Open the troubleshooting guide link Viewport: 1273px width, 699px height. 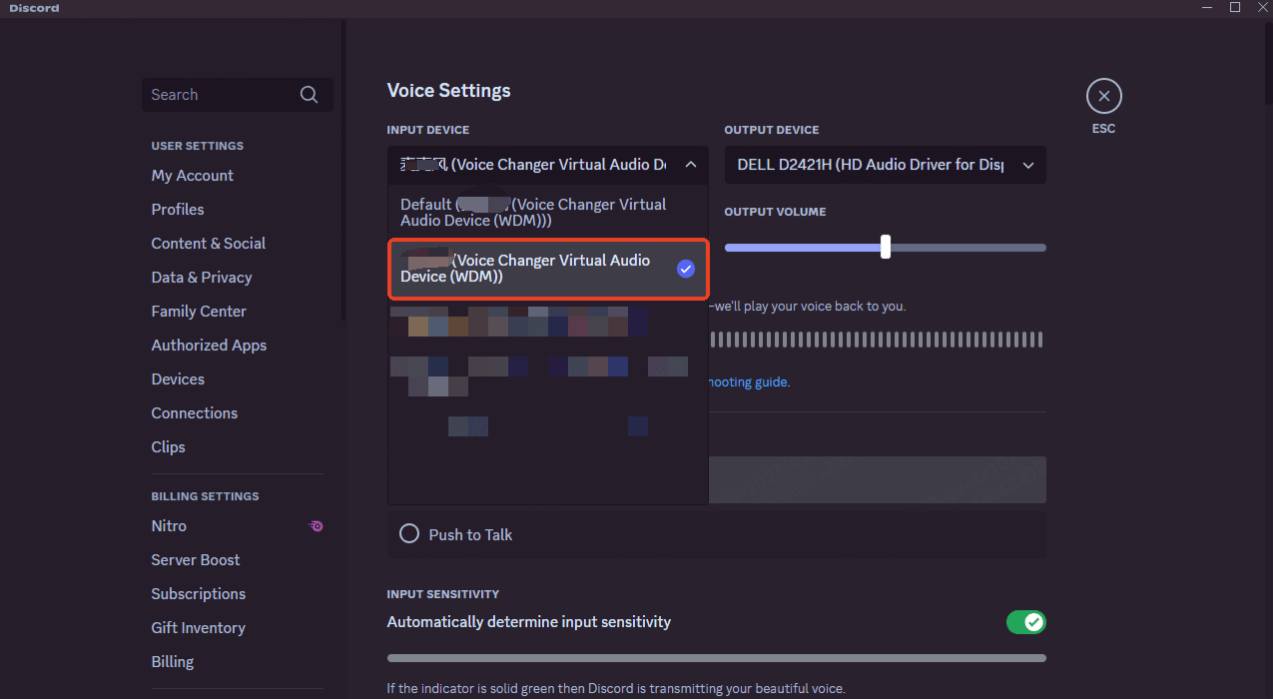[x=749, y=382]
